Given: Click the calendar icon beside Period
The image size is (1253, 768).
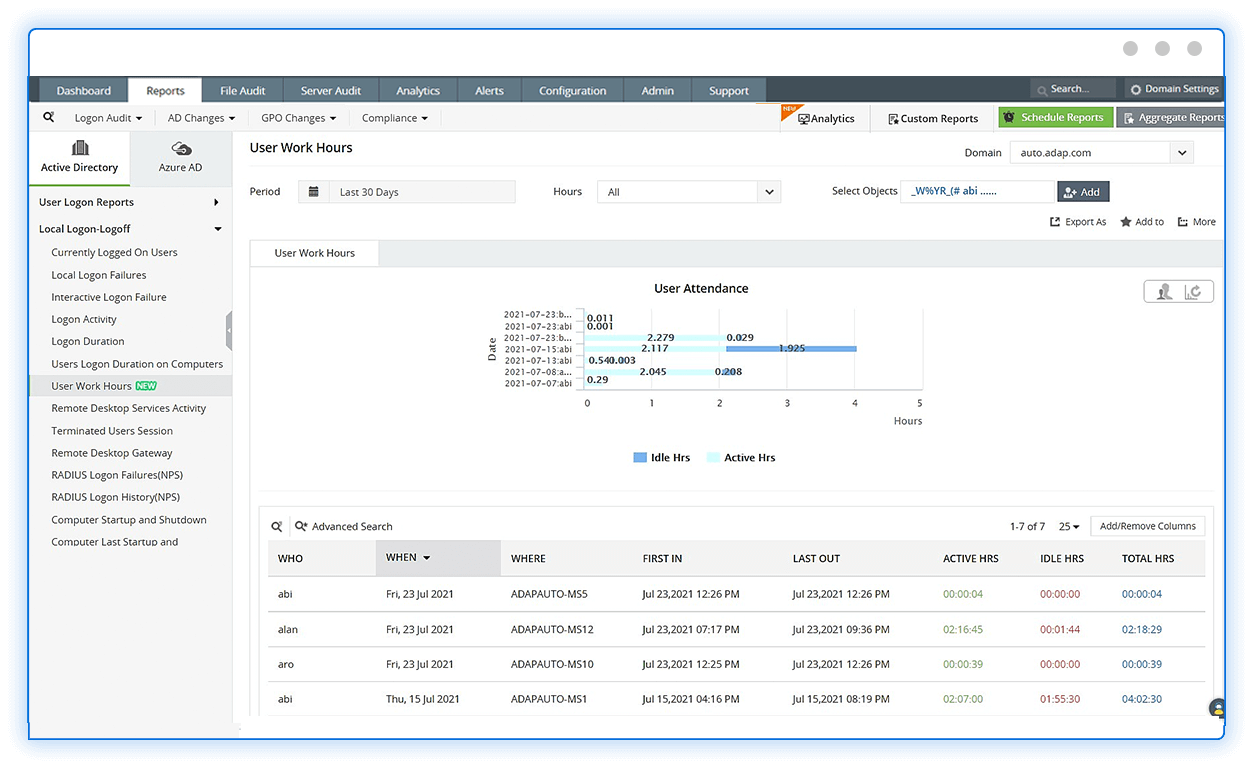Looking at the screenshot, I should (314, 191).
